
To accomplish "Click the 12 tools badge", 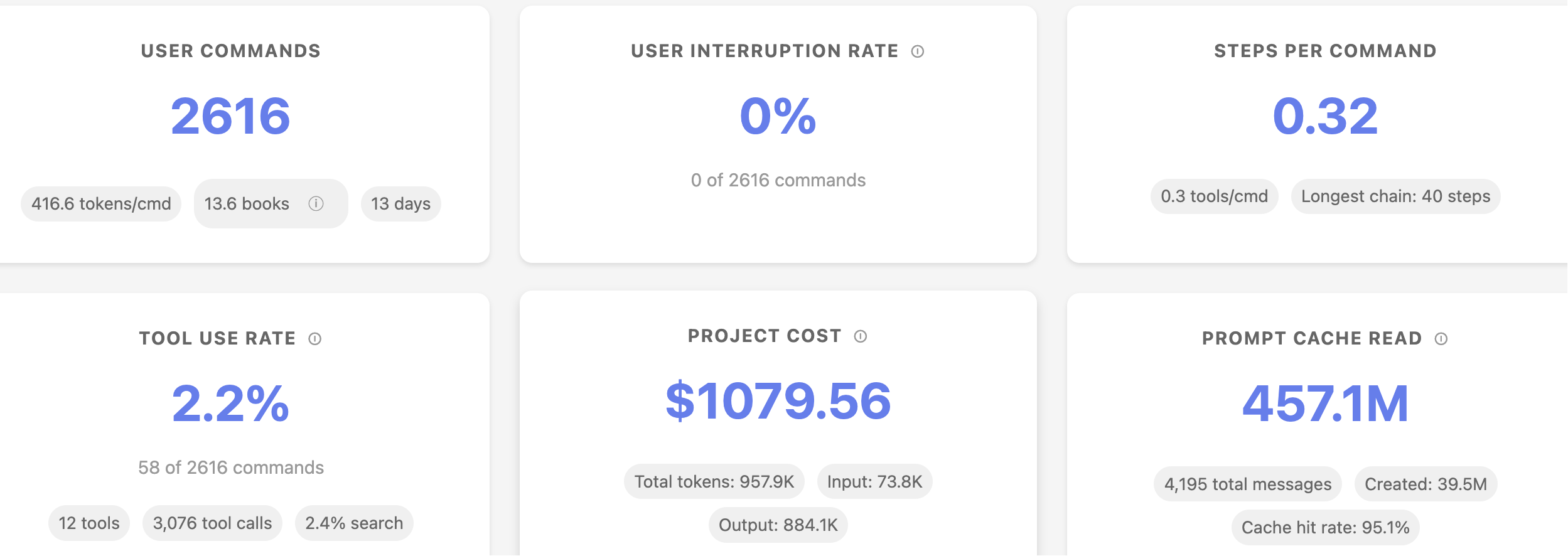I will click(89, 523).
